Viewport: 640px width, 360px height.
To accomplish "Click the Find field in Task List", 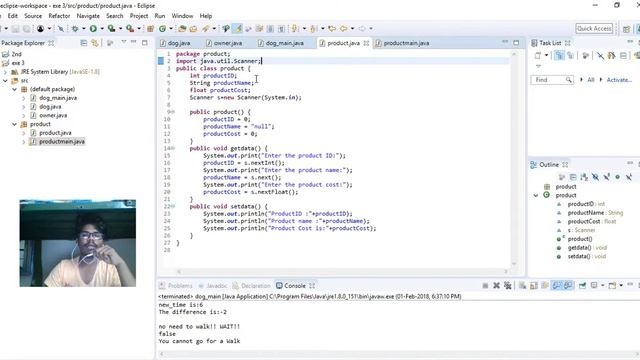I will pos(552,80).
